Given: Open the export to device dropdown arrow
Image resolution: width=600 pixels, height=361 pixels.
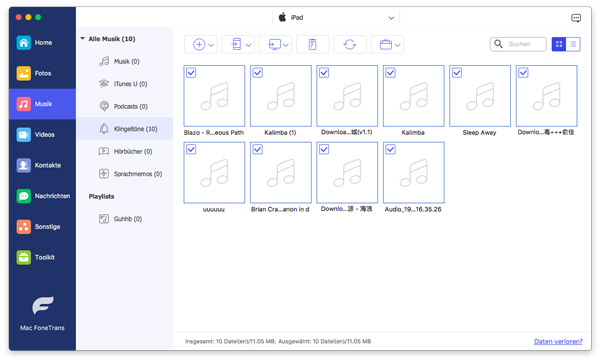Looking at the screenshot, I should point(248,45).
